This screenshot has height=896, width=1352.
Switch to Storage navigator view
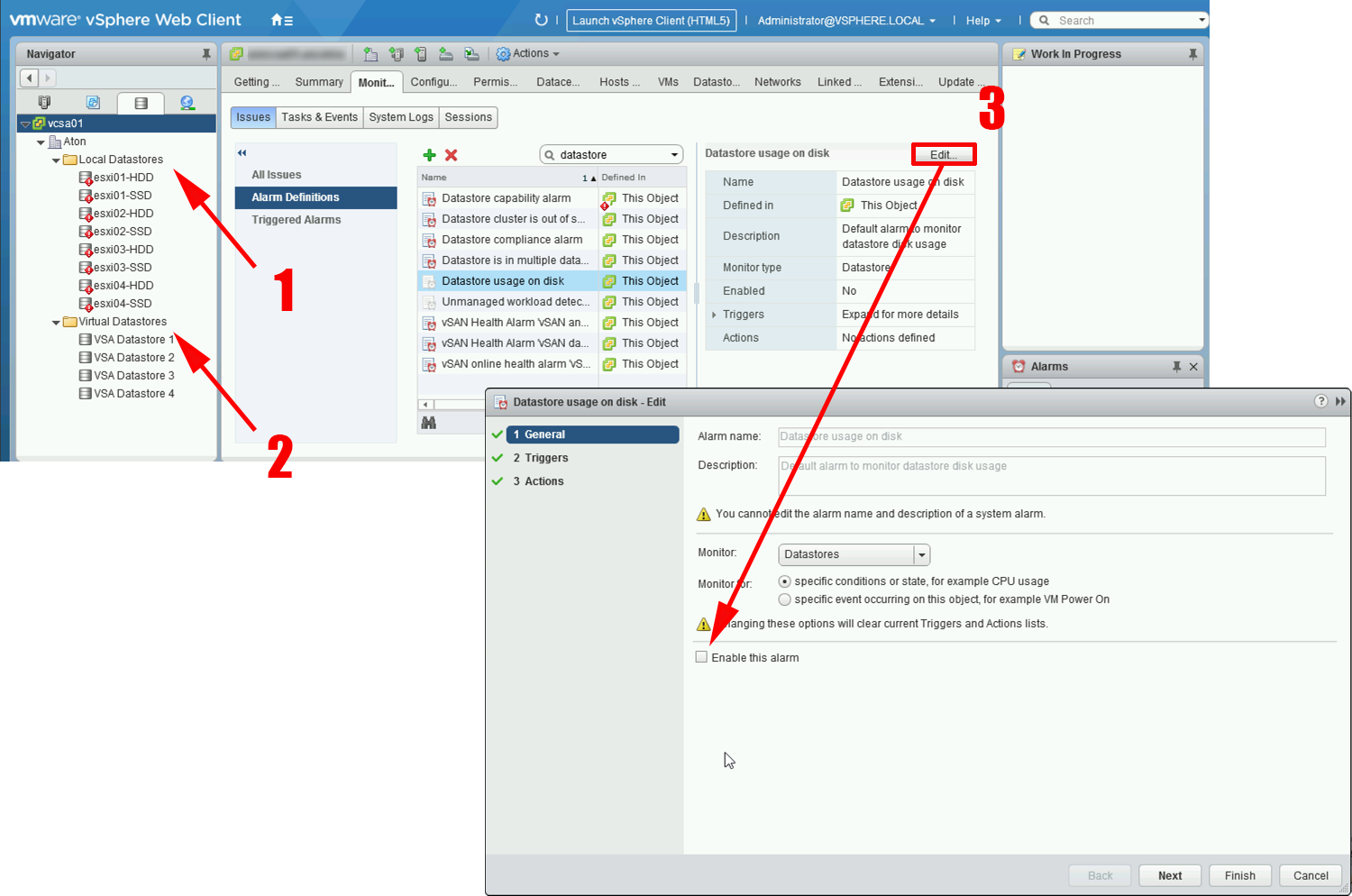[141, 104]
